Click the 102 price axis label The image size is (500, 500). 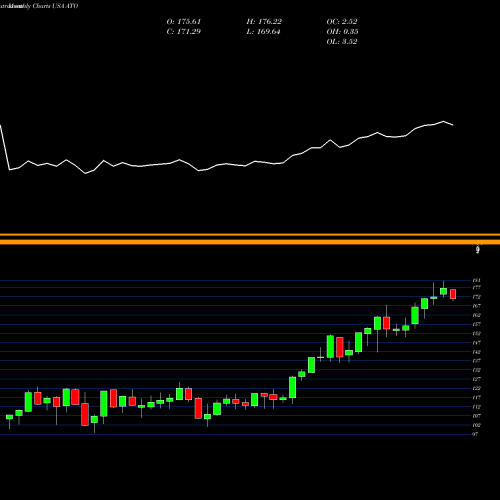(476, 425)
